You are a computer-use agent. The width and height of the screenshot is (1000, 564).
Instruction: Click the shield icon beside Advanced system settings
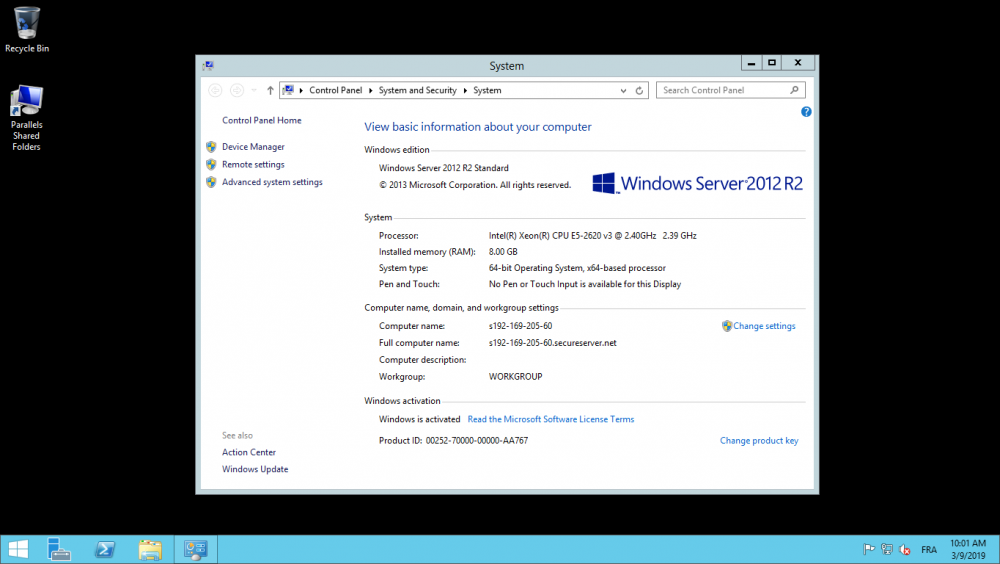pos(211,182)
